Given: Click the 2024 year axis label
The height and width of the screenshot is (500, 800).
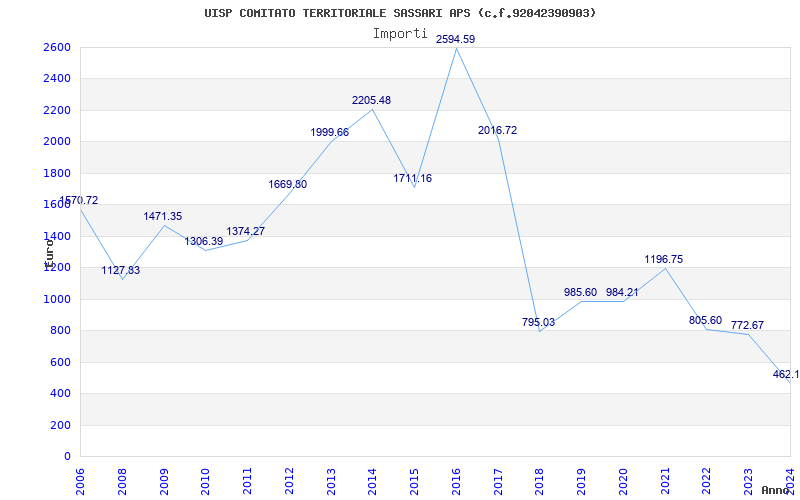Looking at the screenshot, I should coord(791,481).
